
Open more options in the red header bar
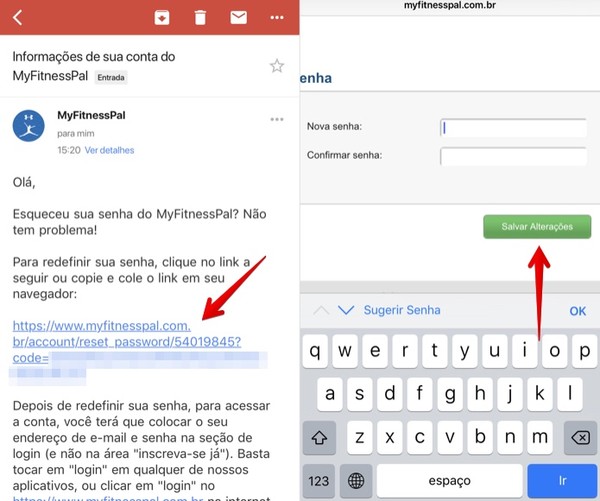click(x=277, y=18)
